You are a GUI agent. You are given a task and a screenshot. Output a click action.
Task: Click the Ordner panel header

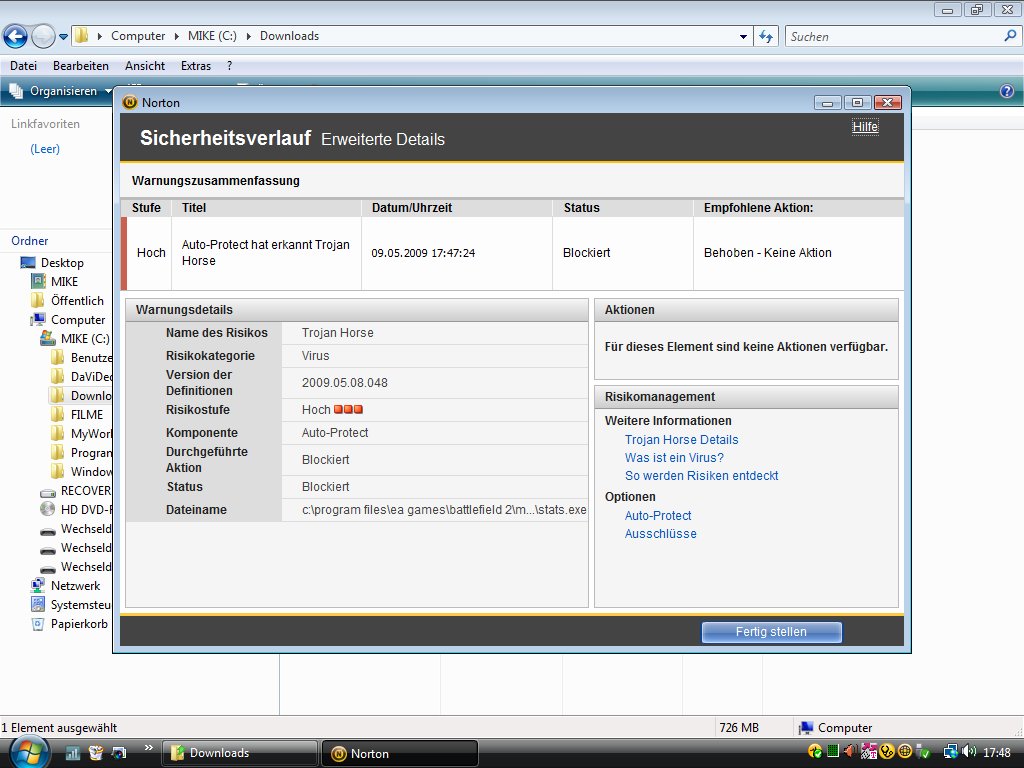click(x=30, y=241)
